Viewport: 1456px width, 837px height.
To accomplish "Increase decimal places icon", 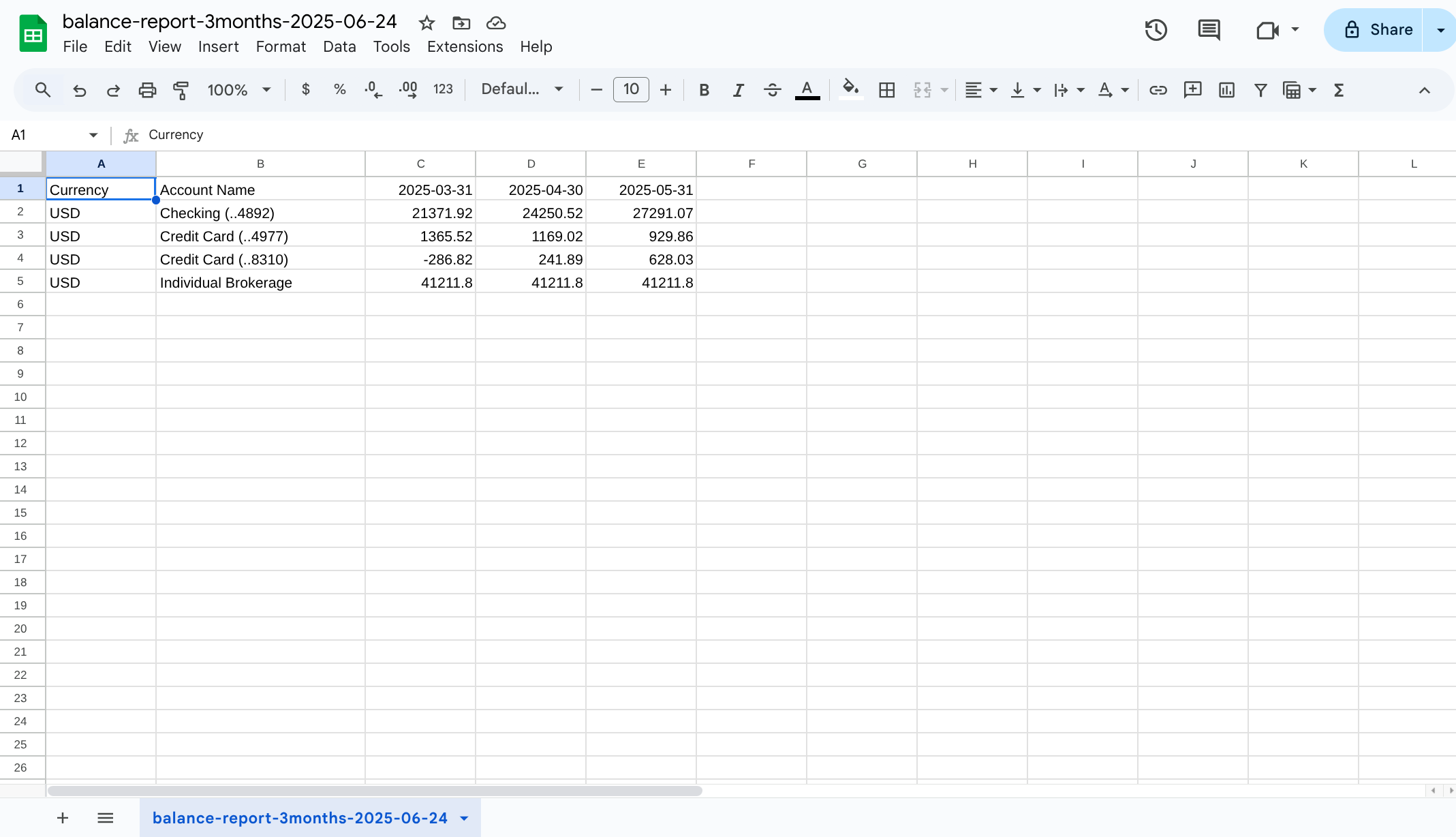I will tap(408, 90).
